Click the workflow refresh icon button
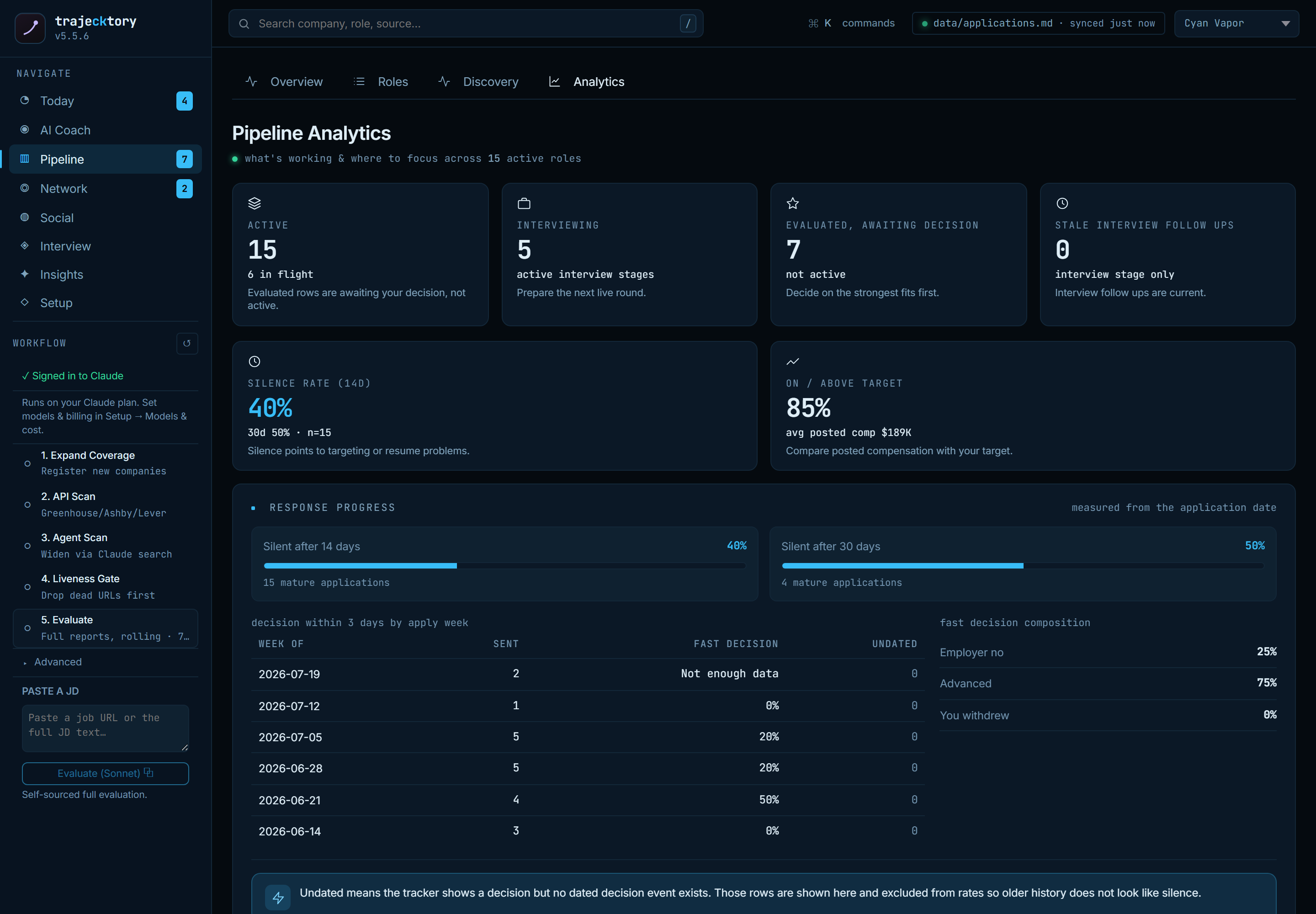Image resolution: width=1316 pixels, height=914 pixels. coord(187,344)
